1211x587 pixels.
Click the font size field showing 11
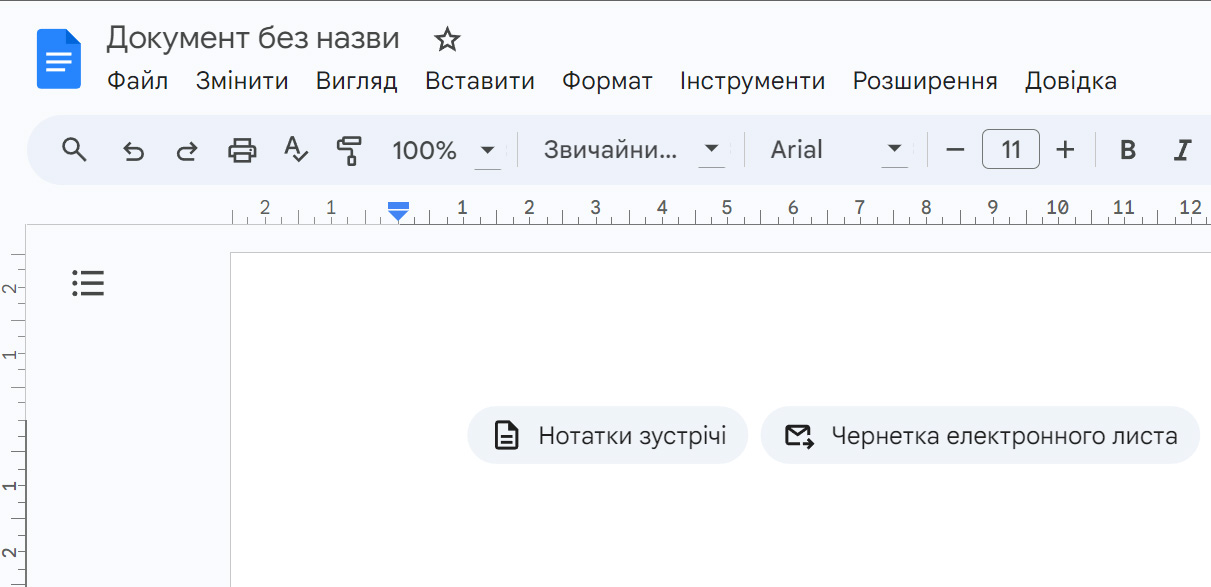pyautogui.click(x=1010, y=150)
